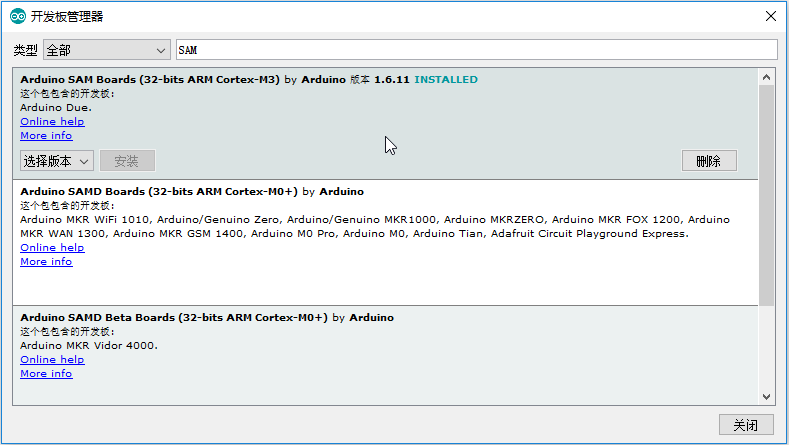Open the 类型 type dropdown showing 全部
Screen dimensions: 789x445
107,50
